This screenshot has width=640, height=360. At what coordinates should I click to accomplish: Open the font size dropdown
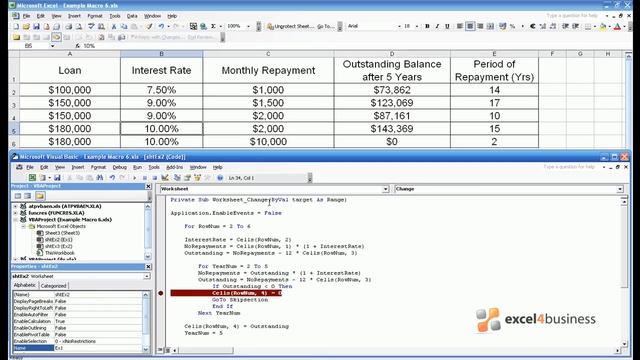(417, 26)
